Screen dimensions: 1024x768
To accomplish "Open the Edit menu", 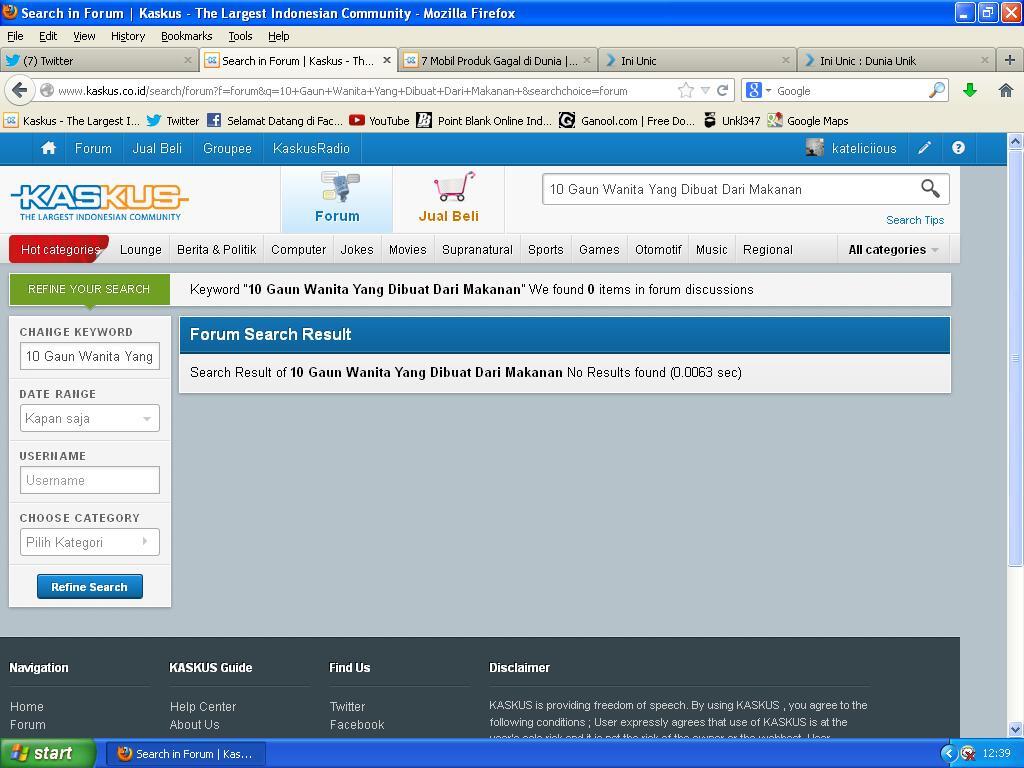I will (48, 36).
